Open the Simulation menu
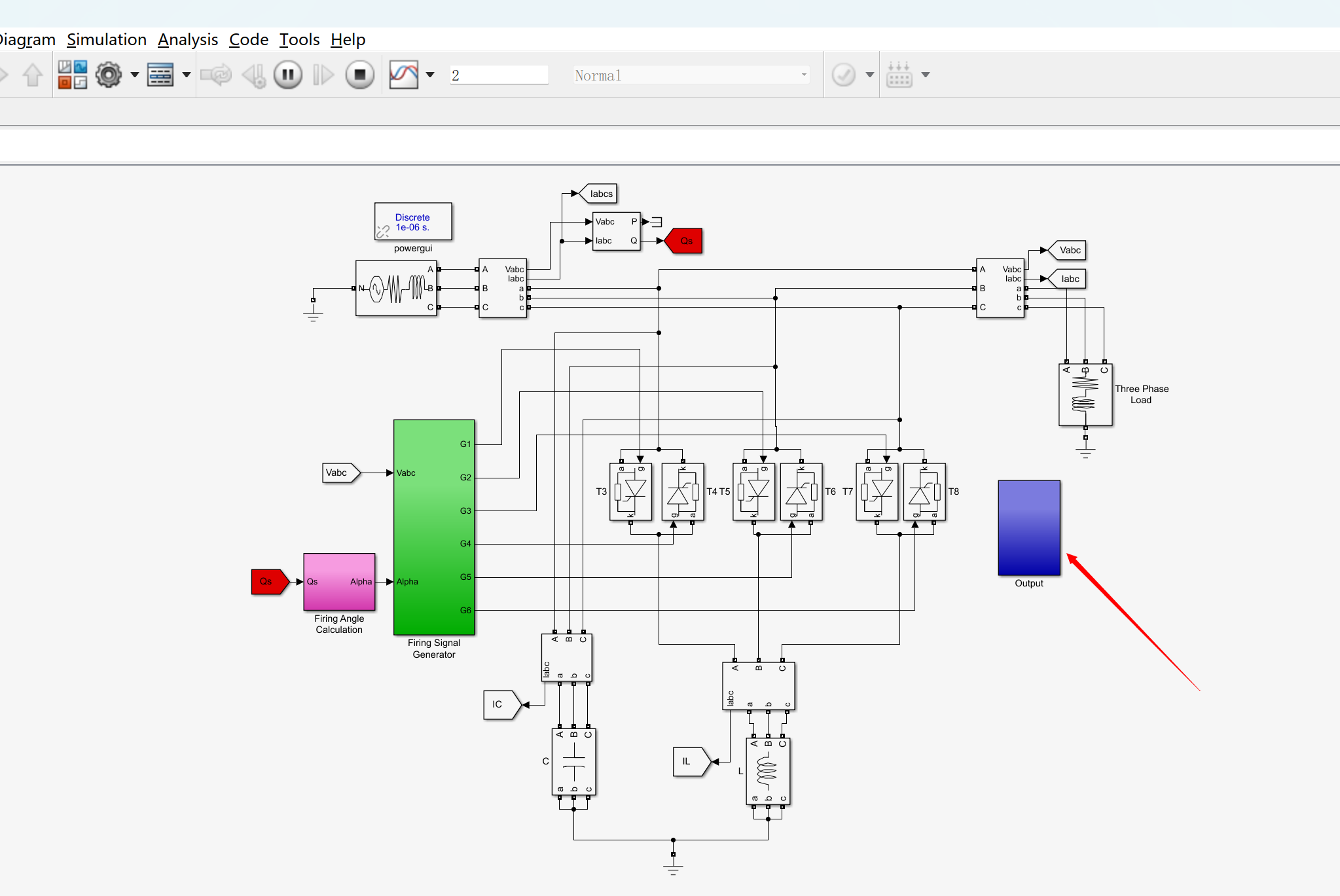 click(x=107, y=40)
